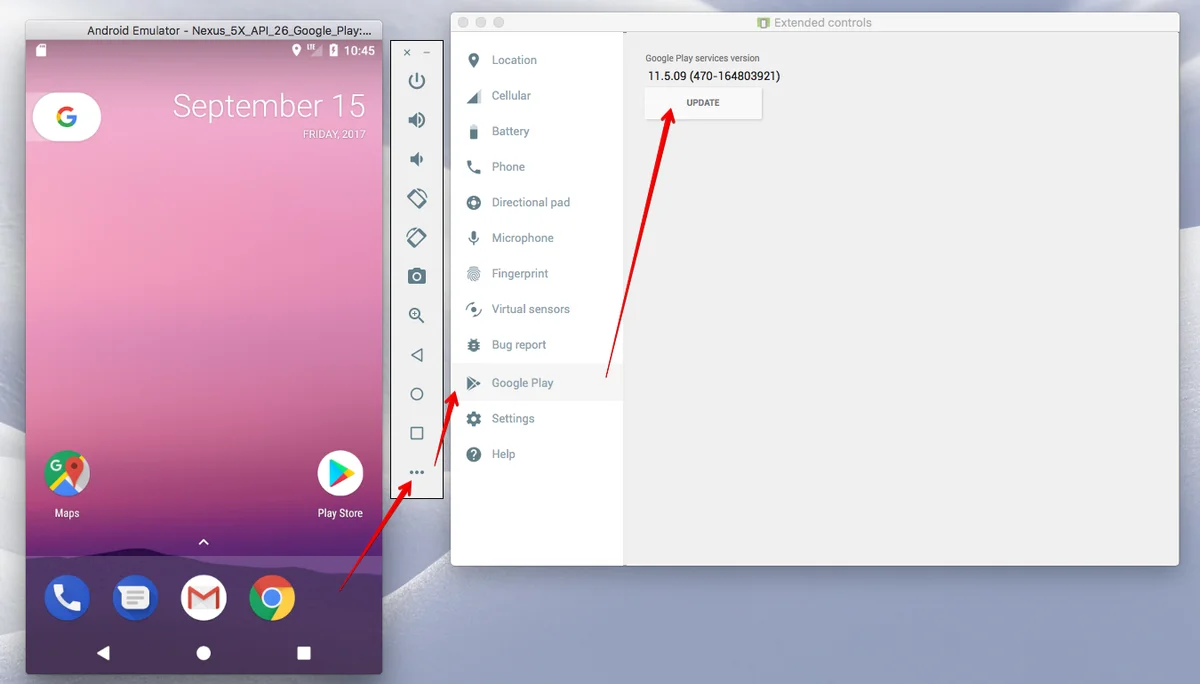Go to the Fingerprint section
This screenshot has height=684, width=1200.
[537, 274]
